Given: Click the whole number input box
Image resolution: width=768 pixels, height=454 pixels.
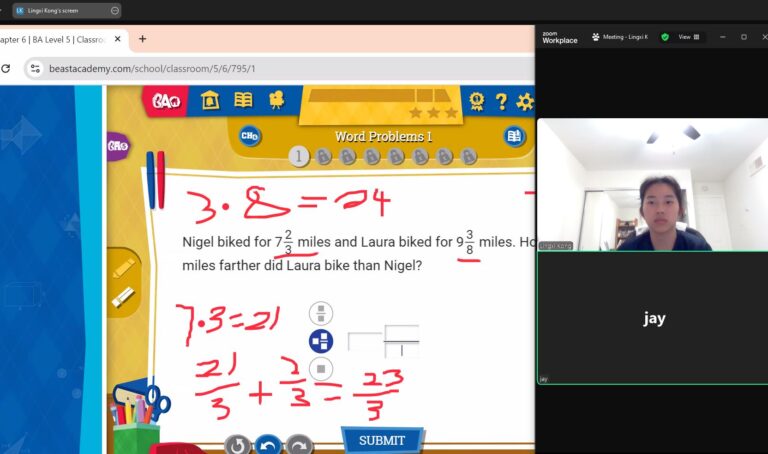Looking at the screenshot, I should point(364,341).
